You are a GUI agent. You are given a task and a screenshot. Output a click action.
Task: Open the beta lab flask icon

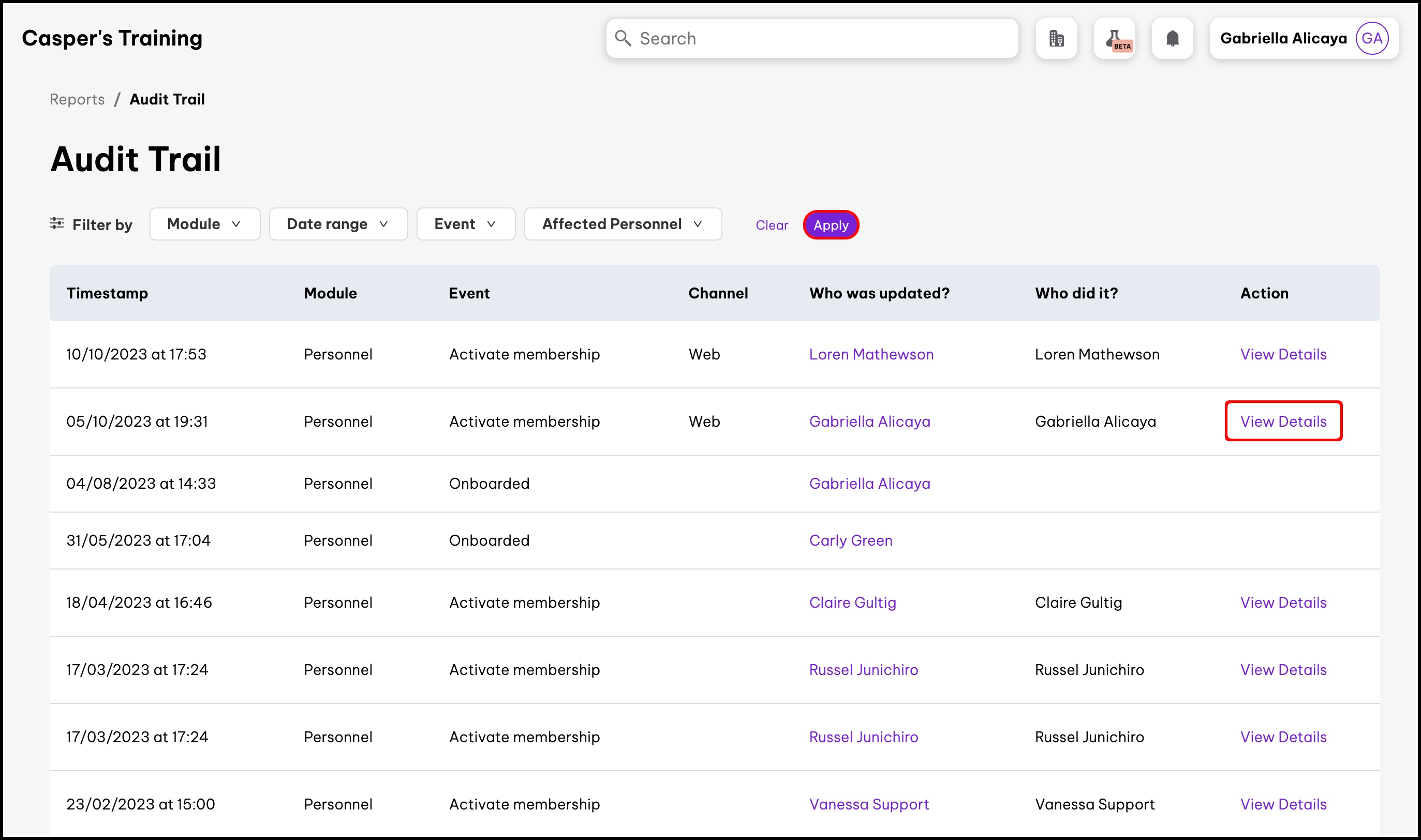[1114, 38]
